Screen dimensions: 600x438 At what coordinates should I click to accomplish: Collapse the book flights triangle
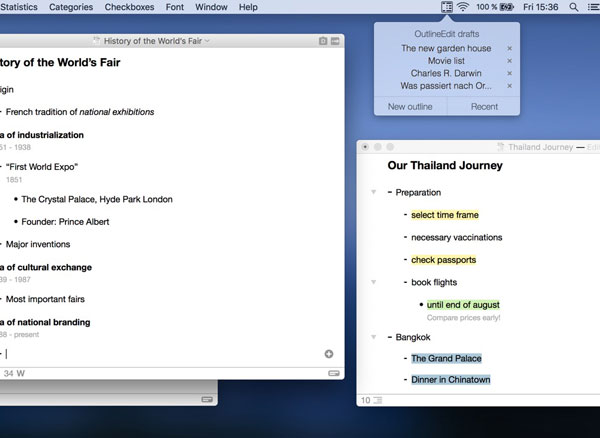coord(373,282)
